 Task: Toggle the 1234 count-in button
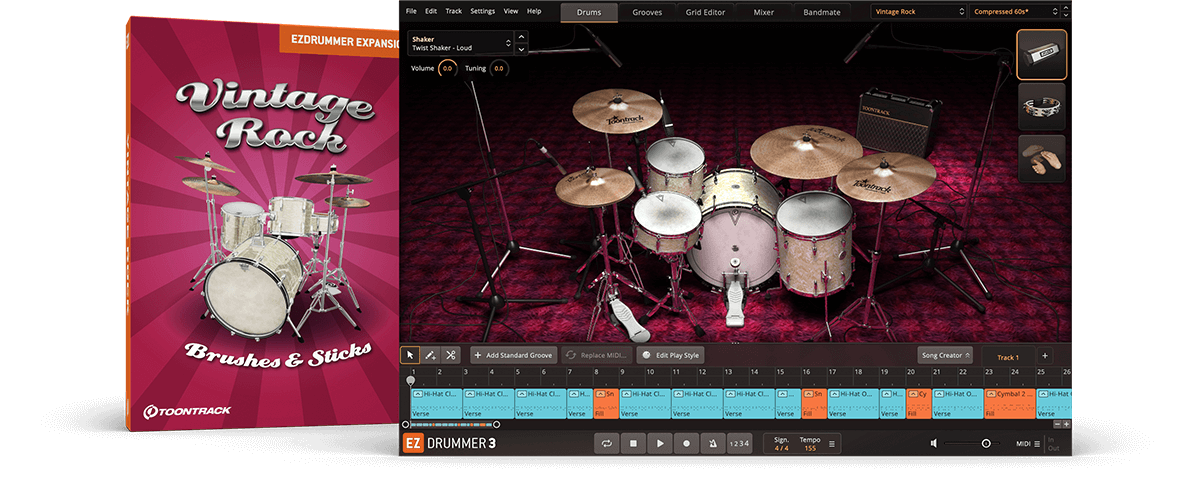(x=738, y=443)
